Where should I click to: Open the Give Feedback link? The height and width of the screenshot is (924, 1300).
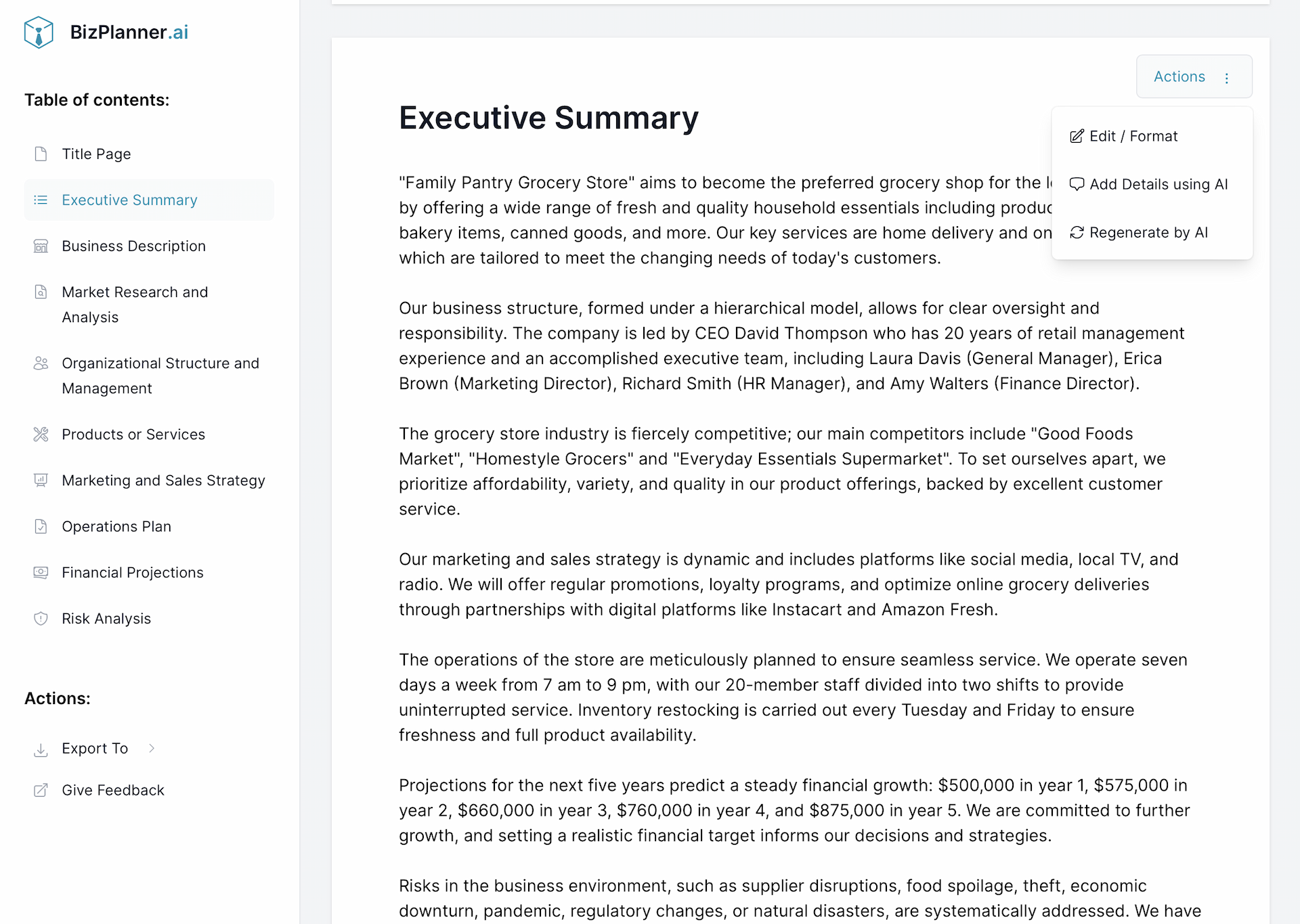[x=112, y=790]
